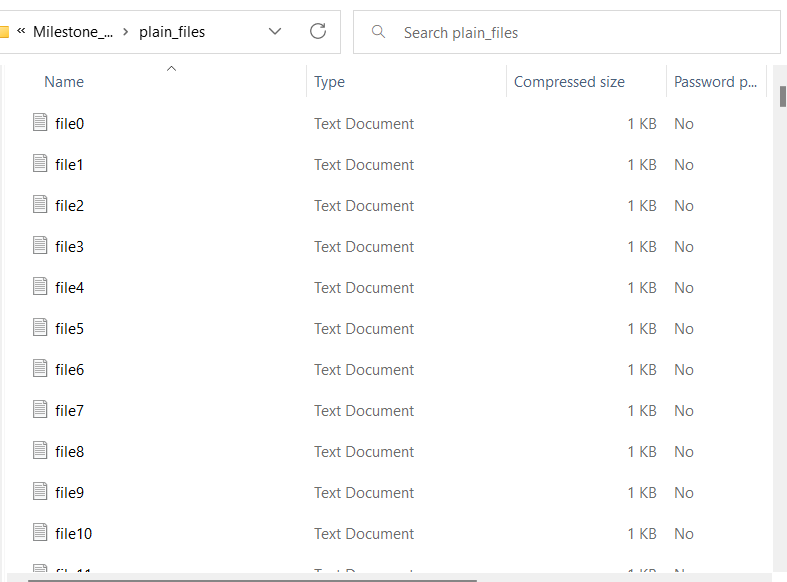
Task: Click the magnifier search icon
Action: 378,32
